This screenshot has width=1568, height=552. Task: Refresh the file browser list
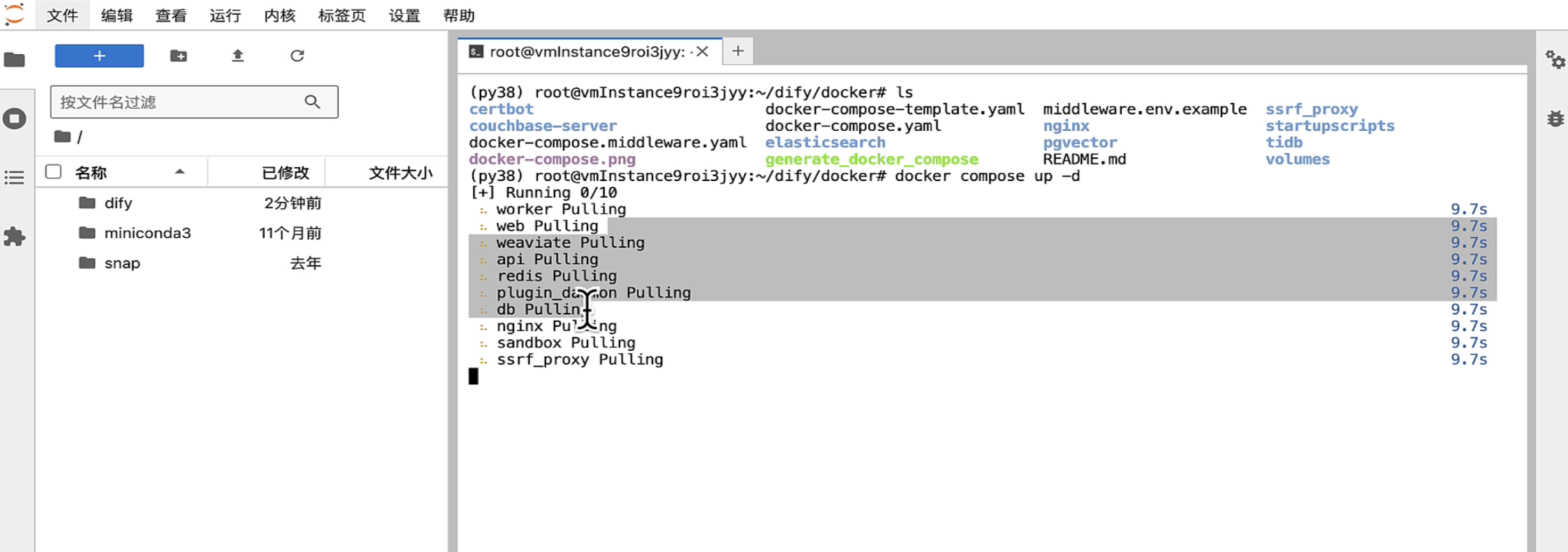point(297,56)
